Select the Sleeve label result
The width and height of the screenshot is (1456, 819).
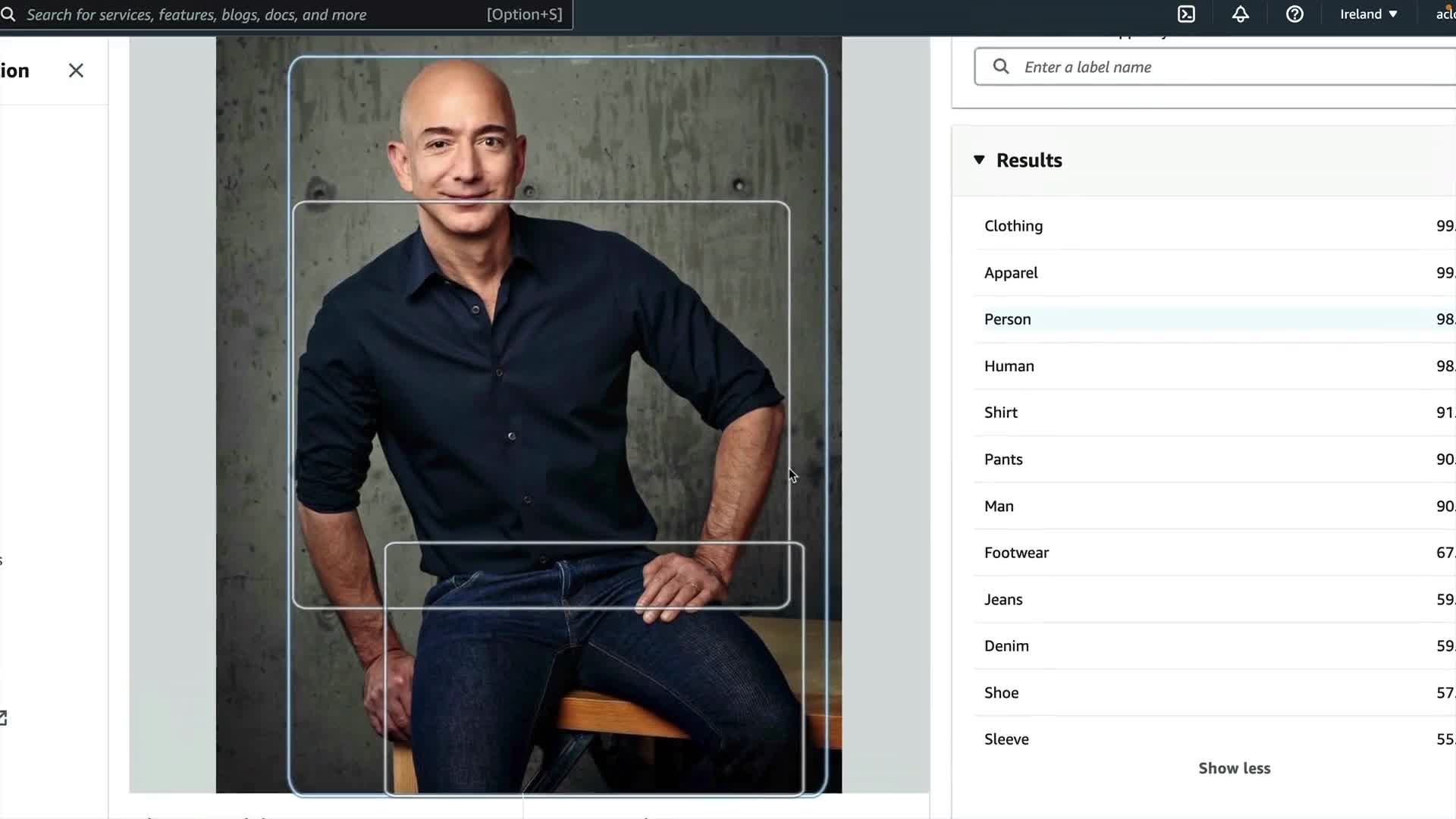pyautogui.click(x=1006, y=739)
